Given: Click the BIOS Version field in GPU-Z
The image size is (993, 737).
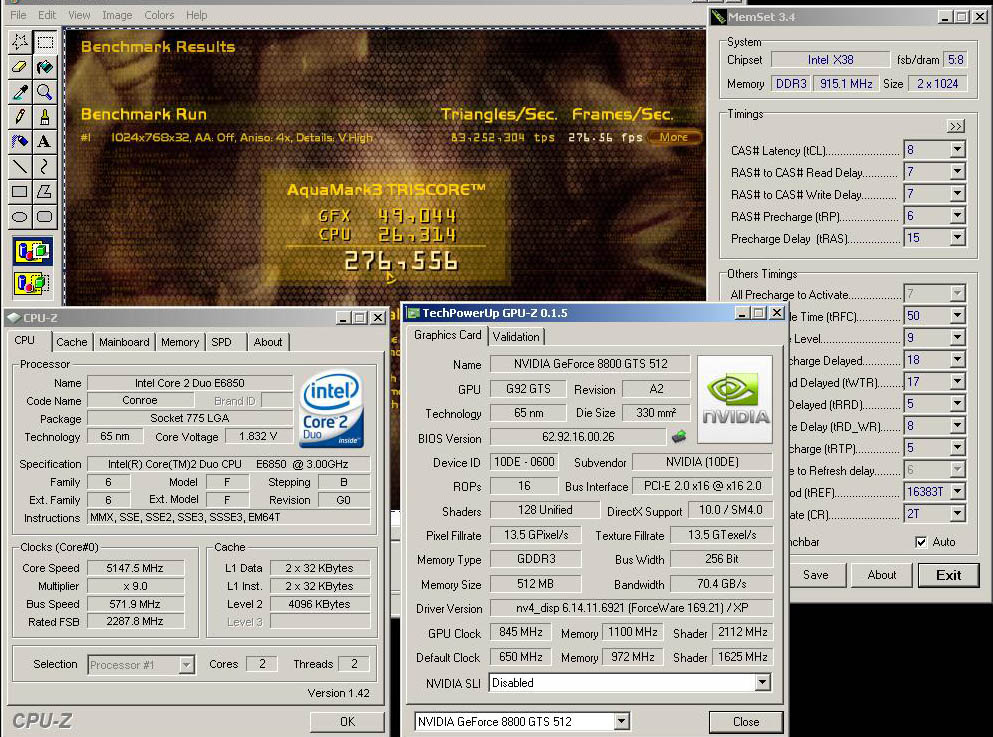Looking at the screenshot, I should coord(578,436).
